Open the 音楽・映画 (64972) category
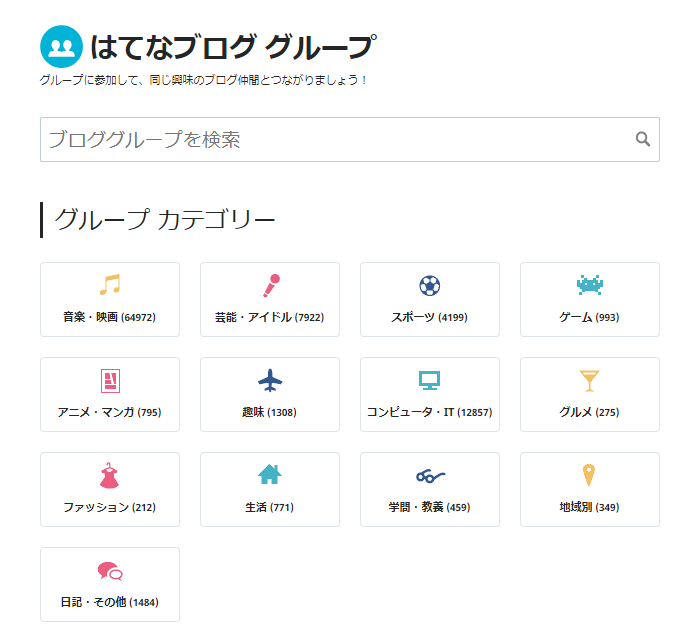 tap(110, 300)
